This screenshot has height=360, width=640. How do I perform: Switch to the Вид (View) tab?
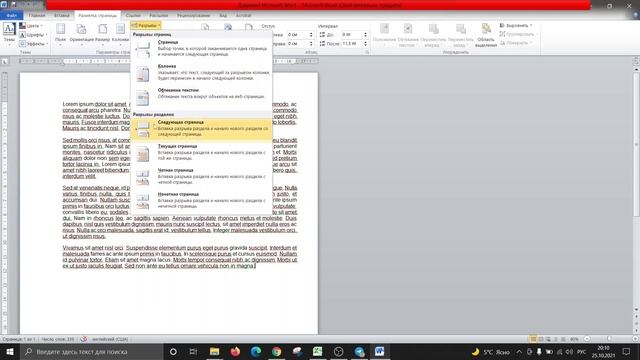coord(223,15)
